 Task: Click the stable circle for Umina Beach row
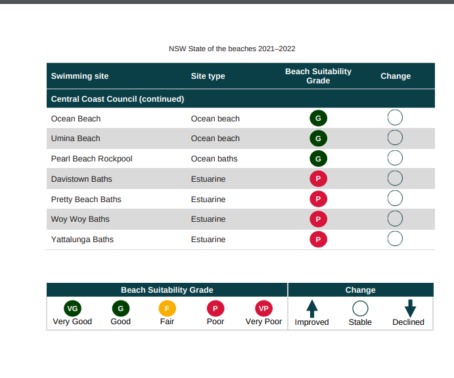(395, 137)
